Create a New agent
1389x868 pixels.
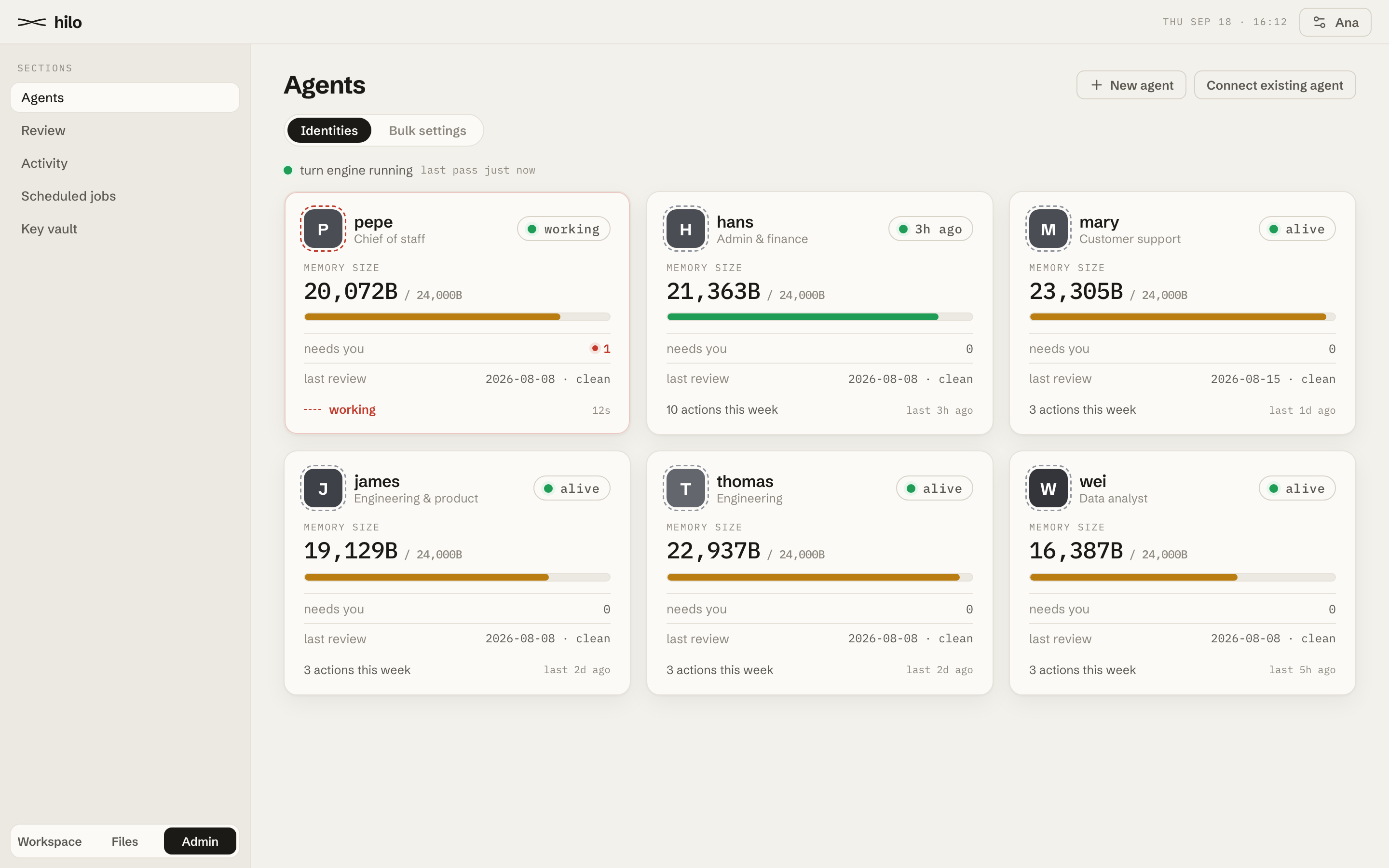[x=1130, y=85]
